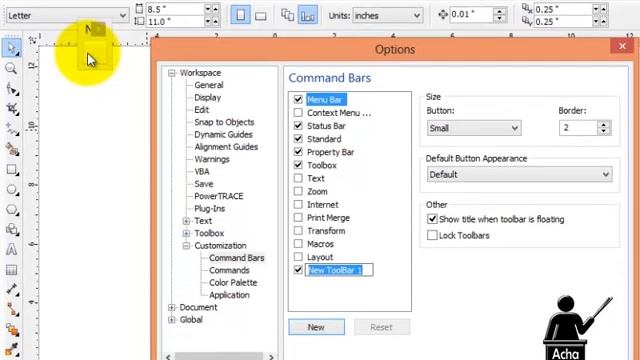Close the Options dialog

click(x=622, y=46)
